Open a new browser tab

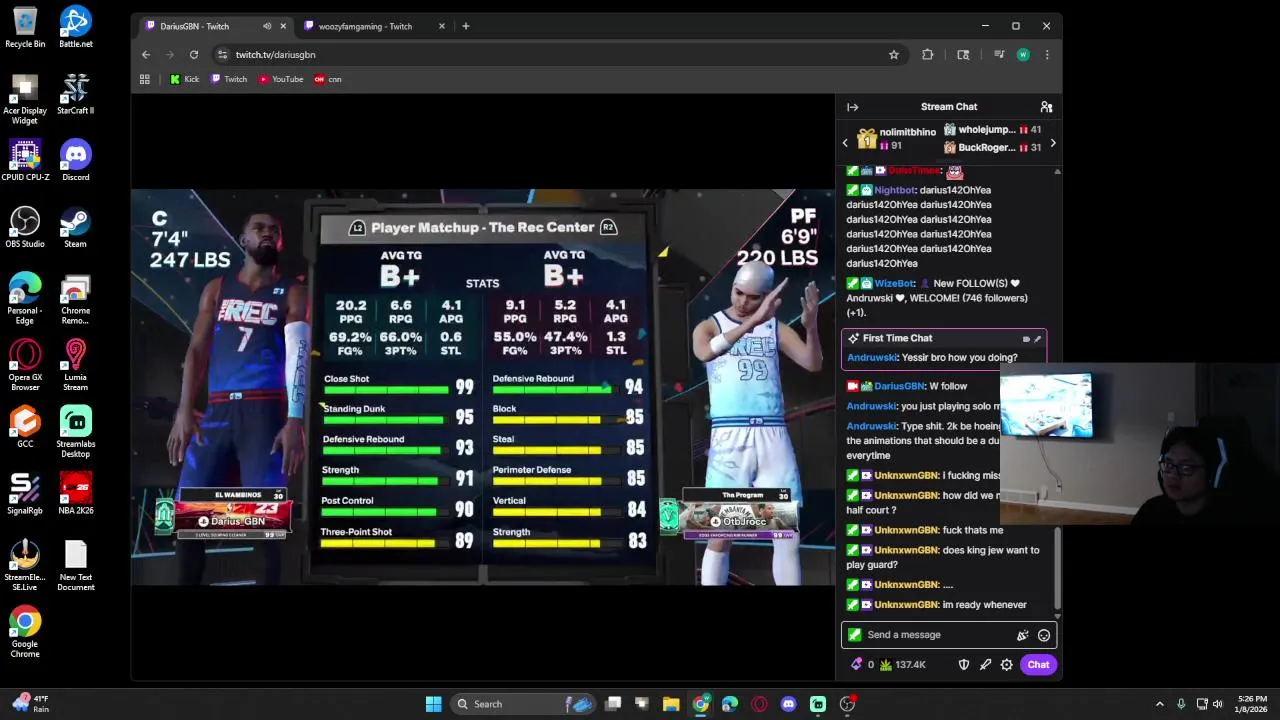[x=465, y=26]
